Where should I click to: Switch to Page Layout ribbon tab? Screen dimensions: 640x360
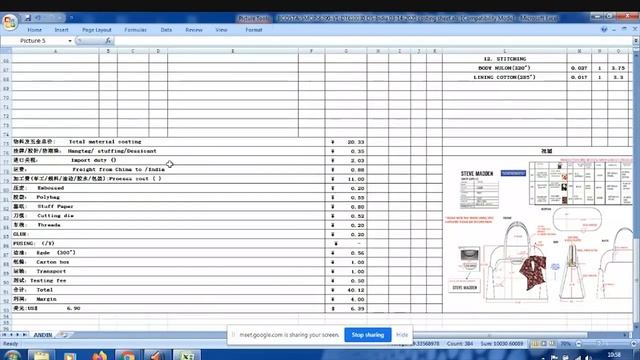(x=97, y=30)
